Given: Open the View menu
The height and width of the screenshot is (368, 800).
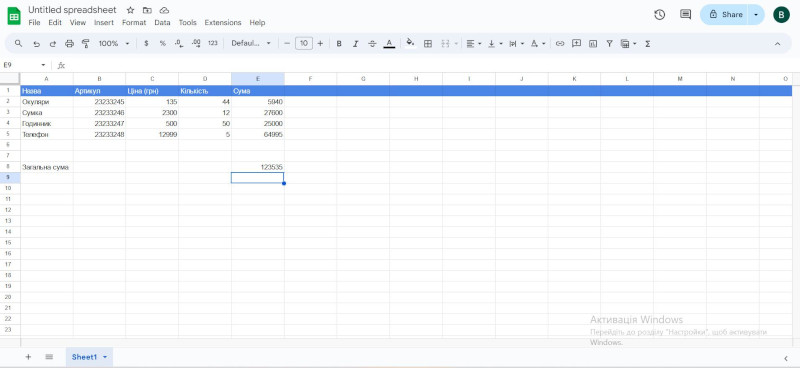Looking at the screenshot, I should pyautogui.click(x=78, y=23).
